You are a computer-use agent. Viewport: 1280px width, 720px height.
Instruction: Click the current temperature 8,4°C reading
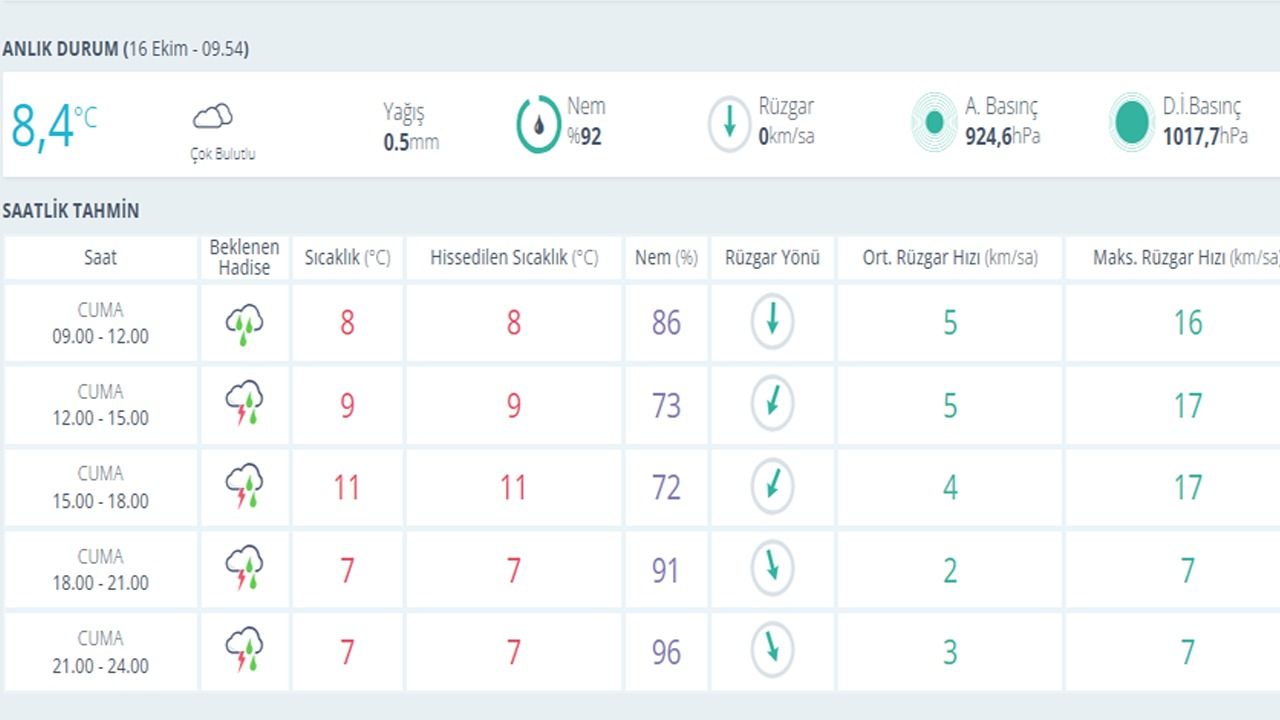pos(54,125)
